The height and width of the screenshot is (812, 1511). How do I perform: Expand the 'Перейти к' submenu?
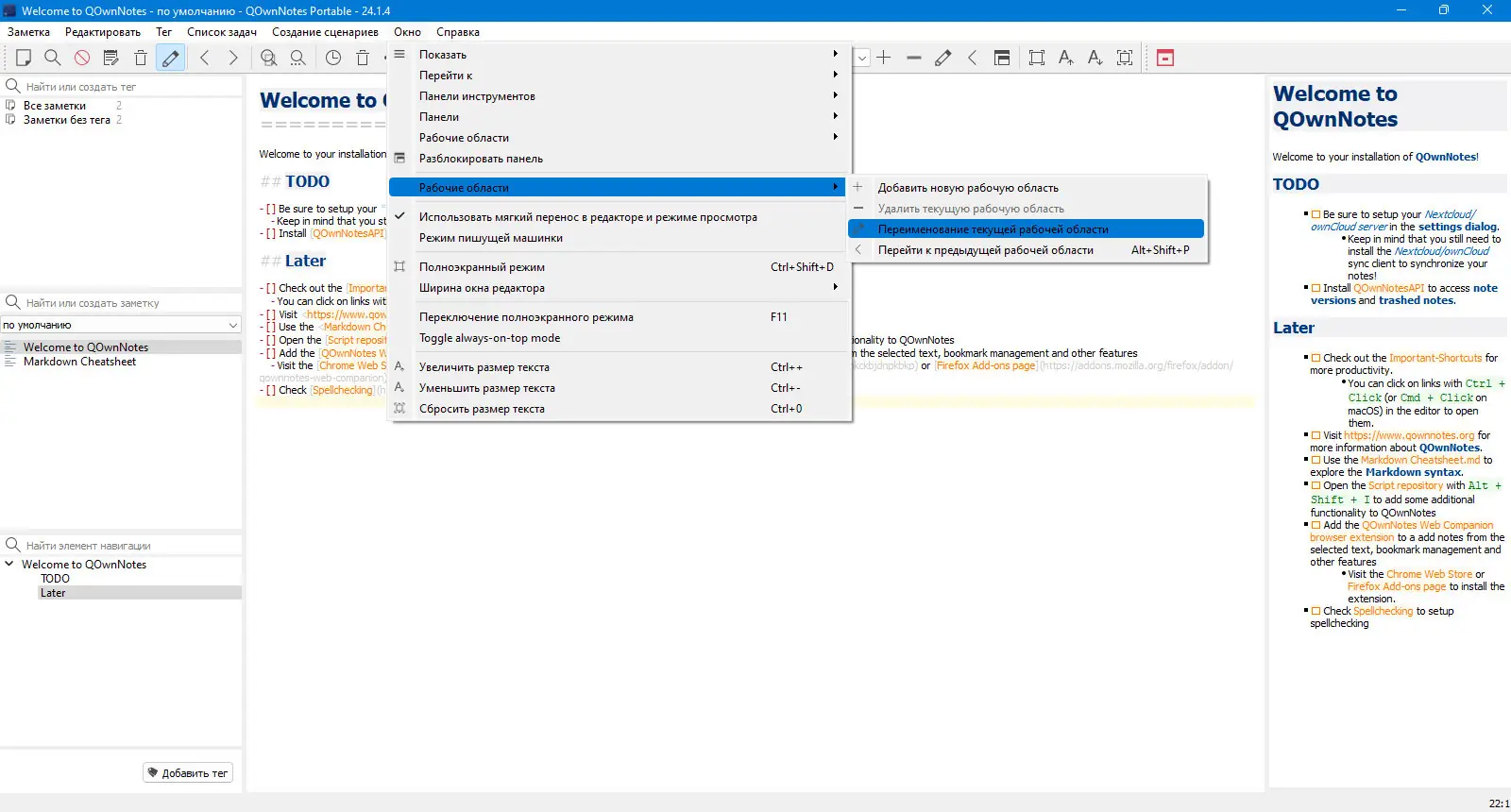click(620, 76)
